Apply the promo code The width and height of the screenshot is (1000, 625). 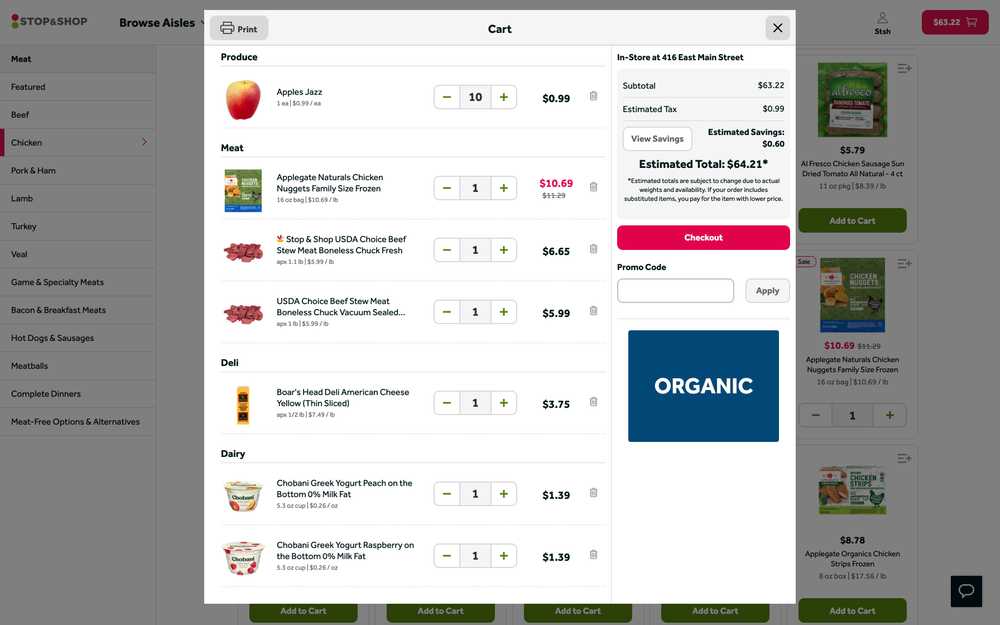click(x=767, y=291)
